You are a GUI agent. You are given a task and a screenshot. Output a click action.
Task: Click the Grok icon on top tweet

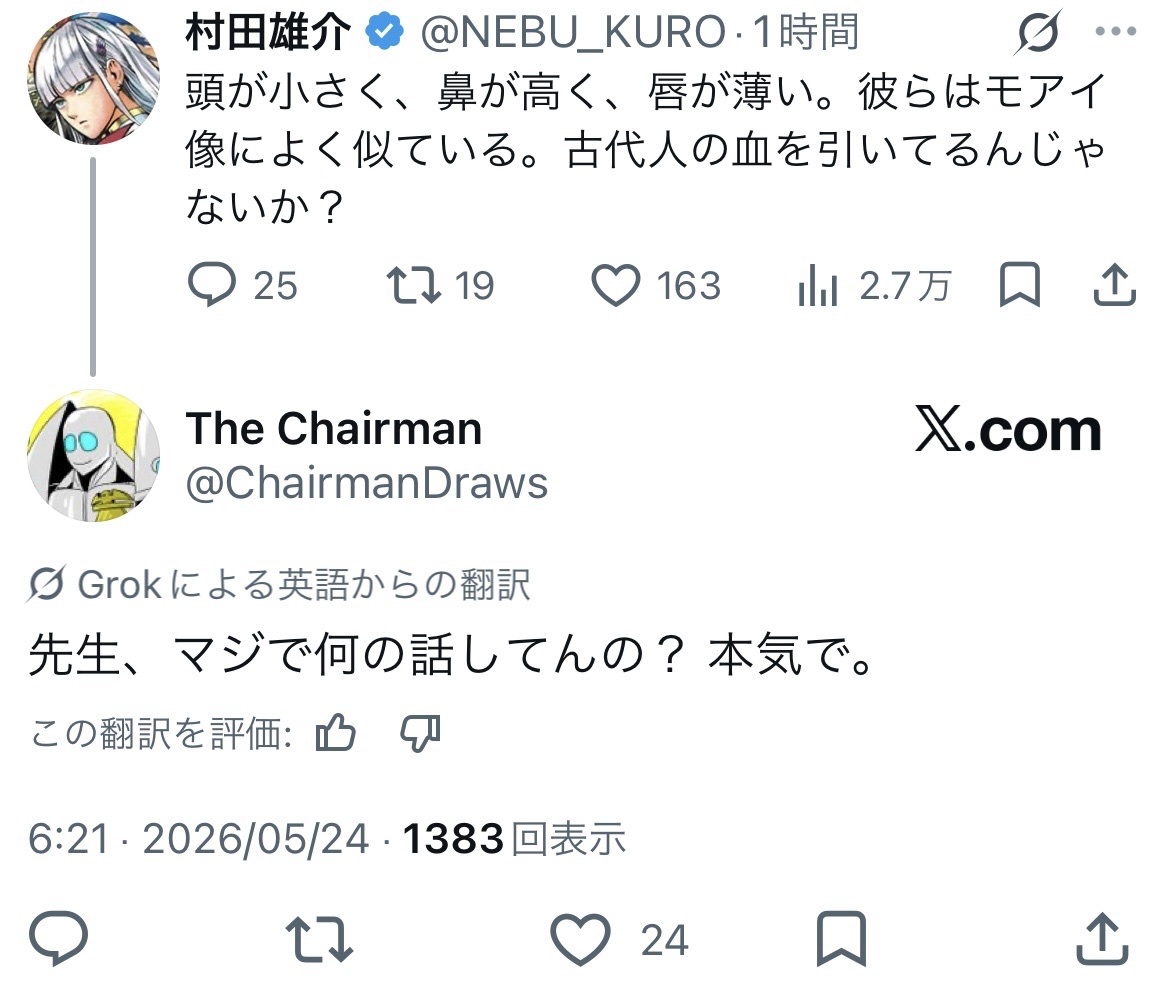(1038, 32)
